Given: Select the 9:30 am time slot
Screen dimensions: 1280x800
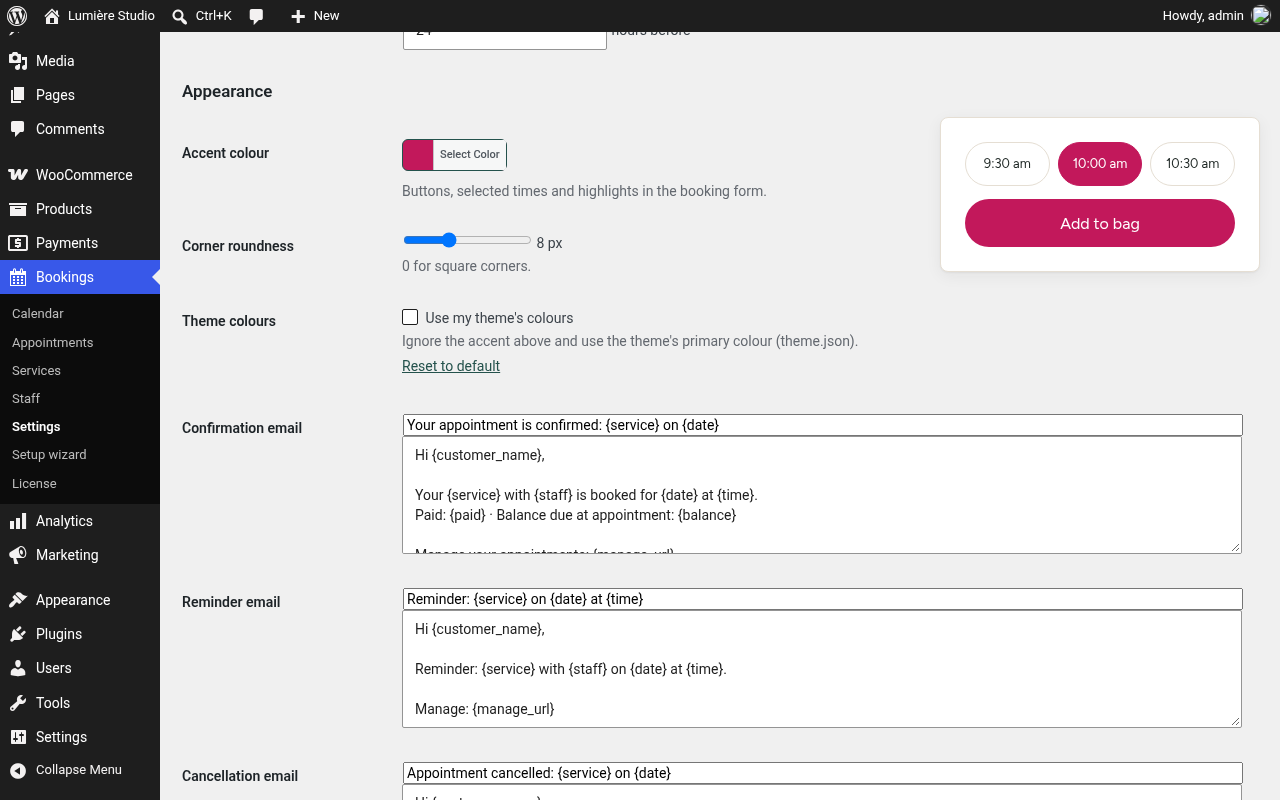Looking at the screenshot, I should (x=1007, y=164).
